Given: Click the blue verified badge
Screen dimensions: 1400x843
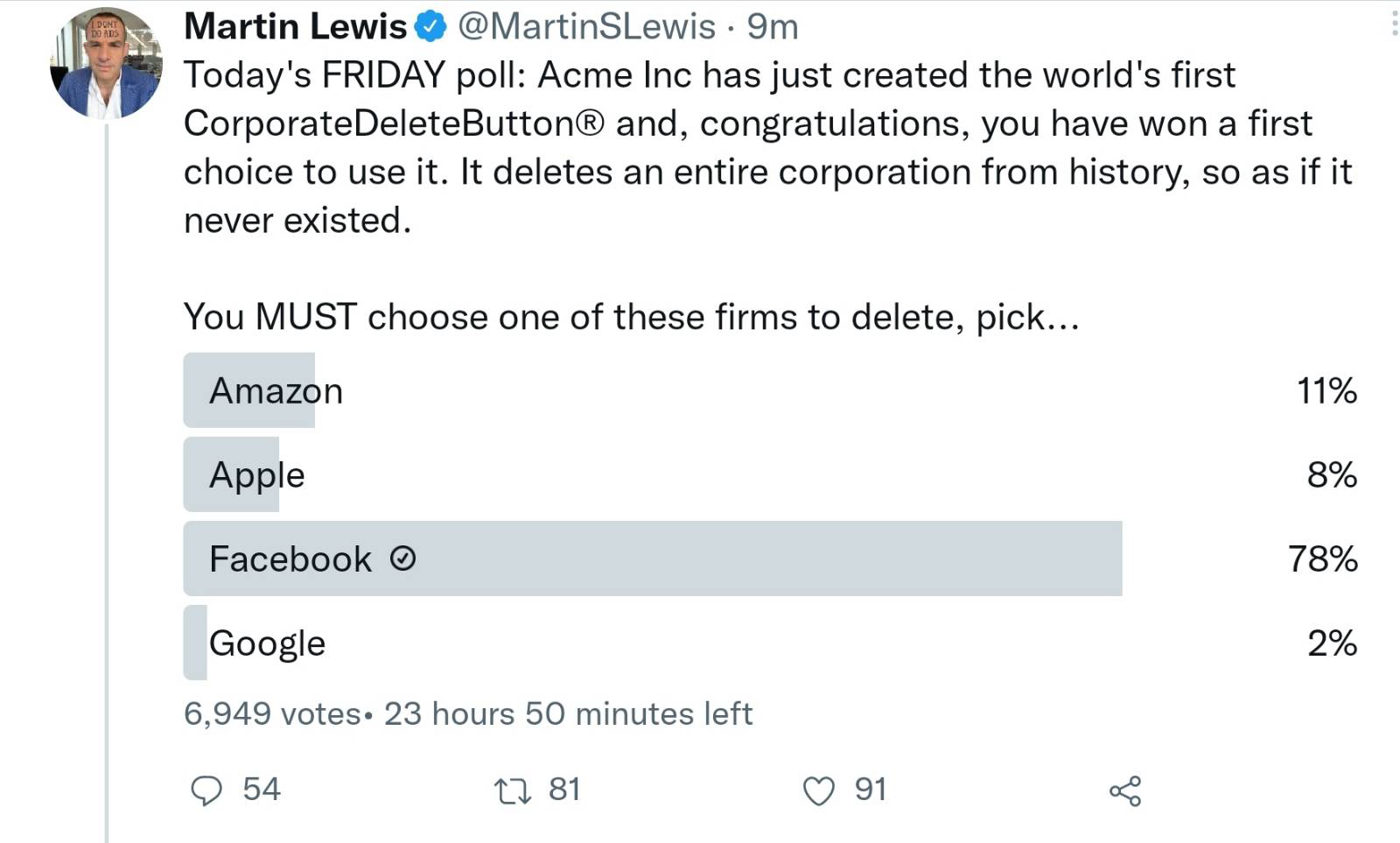Looking at the screenshot, I should 430,27.
